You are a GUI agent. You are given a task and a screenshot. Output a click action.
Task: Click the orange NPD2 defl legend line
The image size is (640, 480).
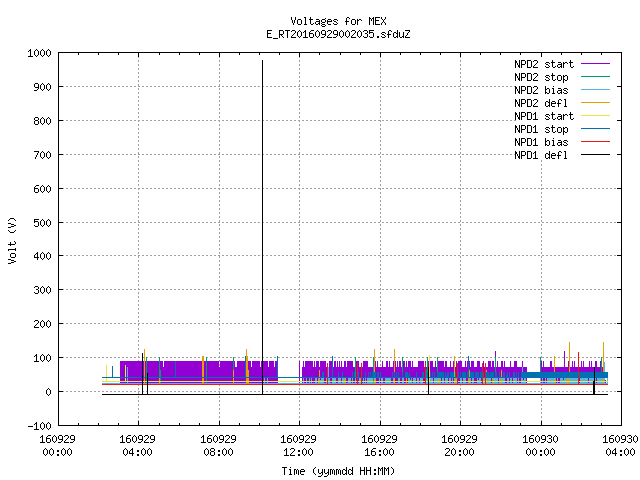pyautogui.click(x=595, y=103)
